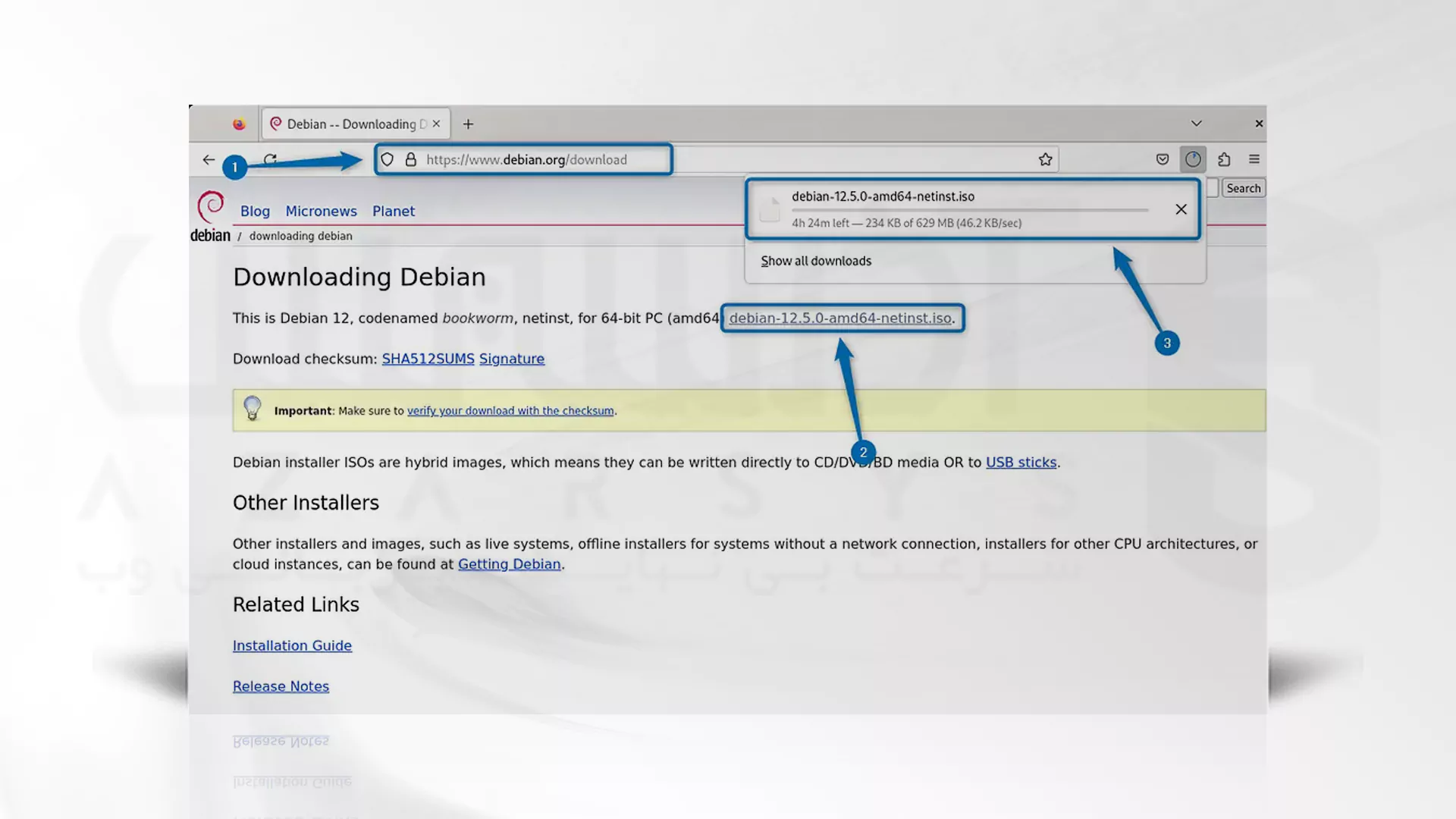Cancel the ISO download with X button
Viewport: 1456px width, 819px height.
tap(1181, 209)
